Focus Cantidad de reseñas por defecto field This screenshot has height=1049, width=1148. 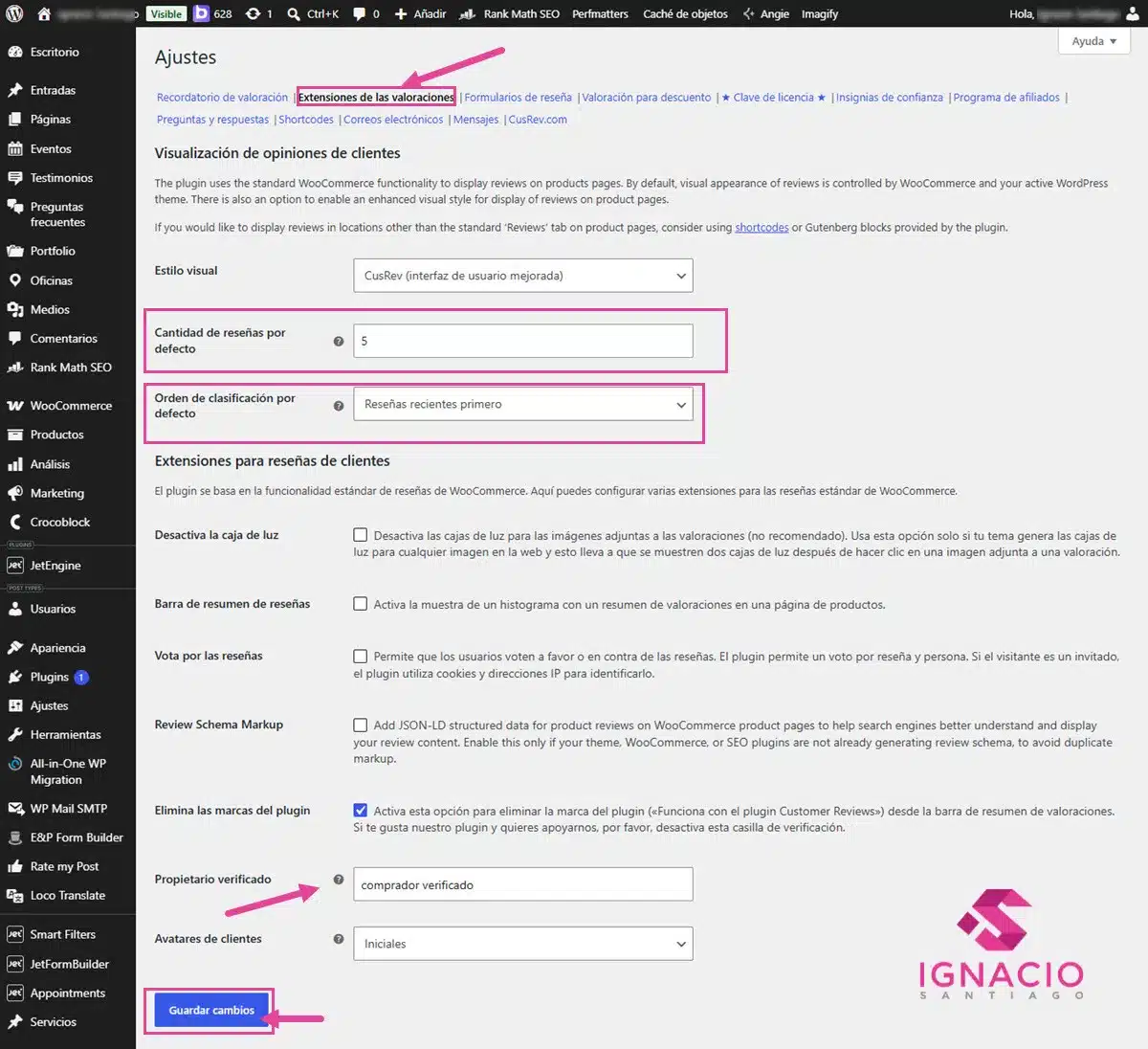click(522, 341)
